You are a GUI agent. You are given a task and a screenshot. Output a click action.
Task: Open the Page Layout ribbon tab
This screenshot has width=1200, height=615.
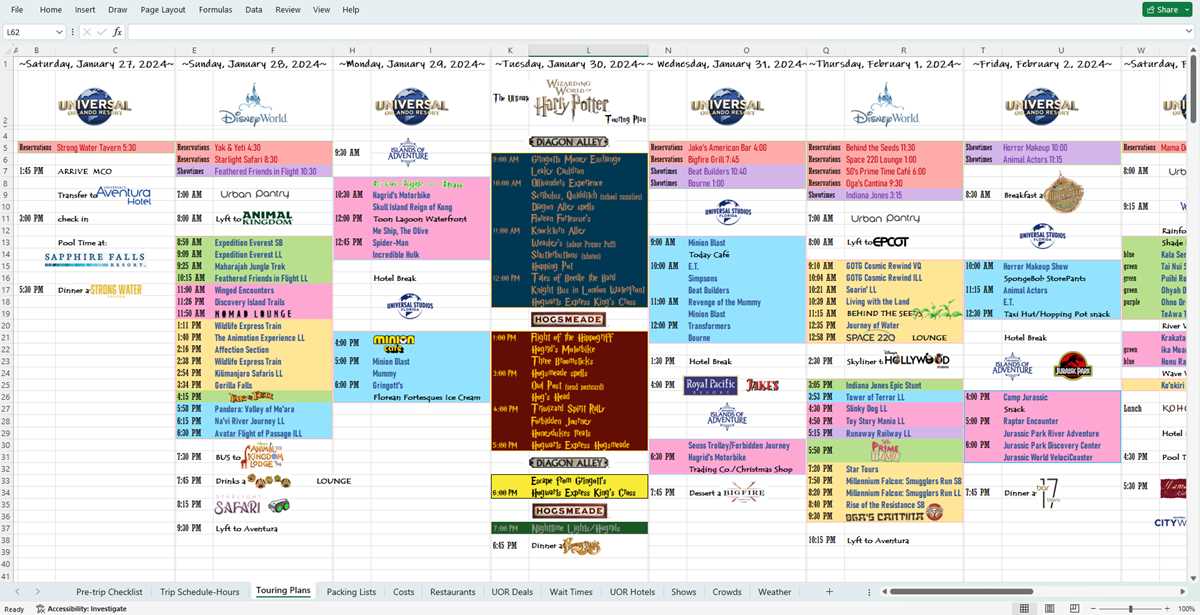click(x=163, y=9)
